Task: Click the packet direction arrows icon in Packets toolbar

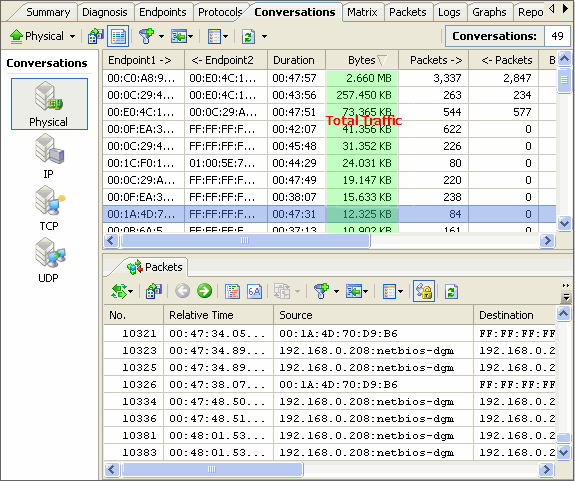Action: click(119, 291)
